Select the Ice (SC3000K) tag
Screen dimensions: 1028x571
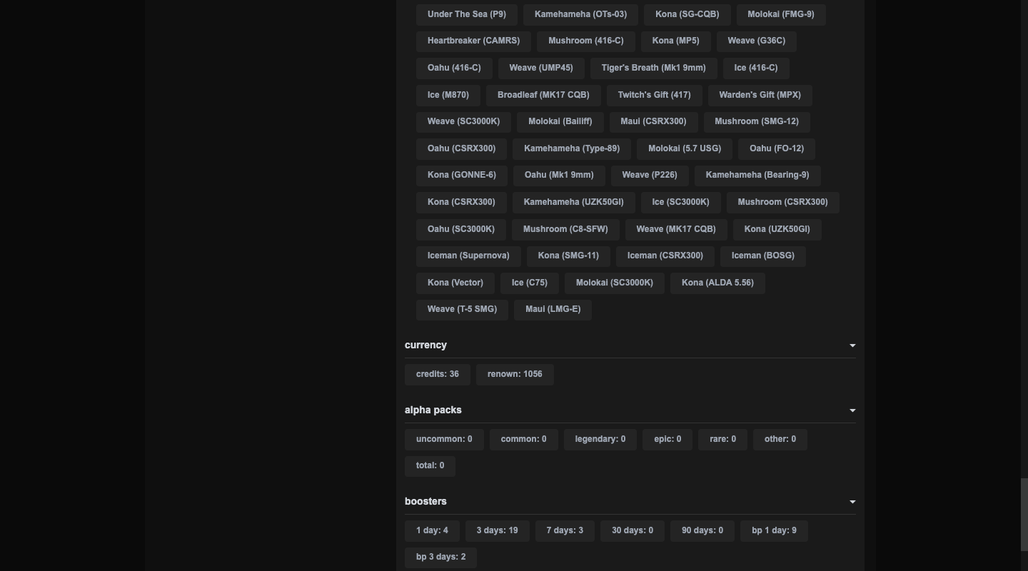(x=681, y=203)
